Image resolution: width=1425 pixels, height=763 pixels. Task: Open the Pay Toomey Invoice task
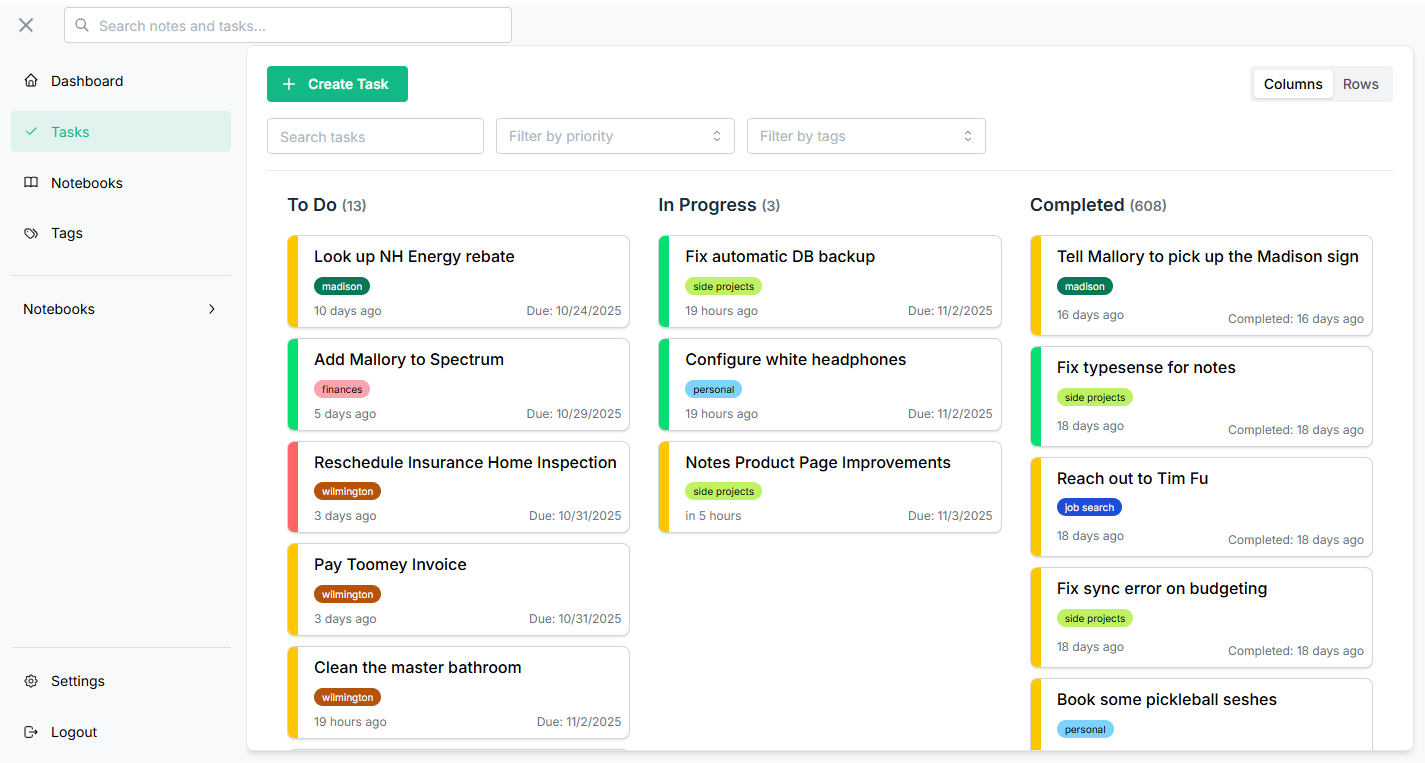pos(458,590)
